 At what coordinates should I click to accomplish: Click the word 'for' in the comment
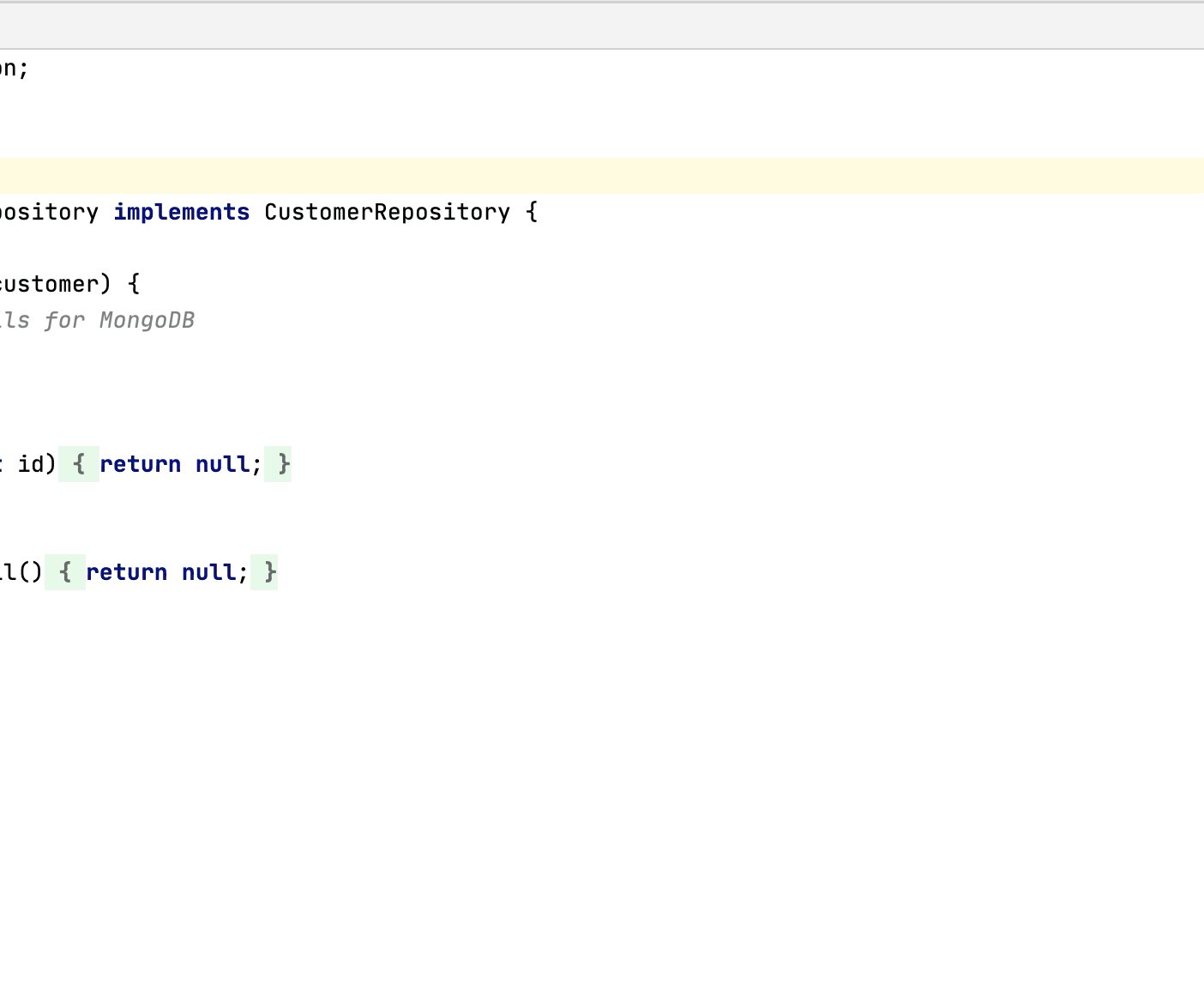click(x=65, y=320)
